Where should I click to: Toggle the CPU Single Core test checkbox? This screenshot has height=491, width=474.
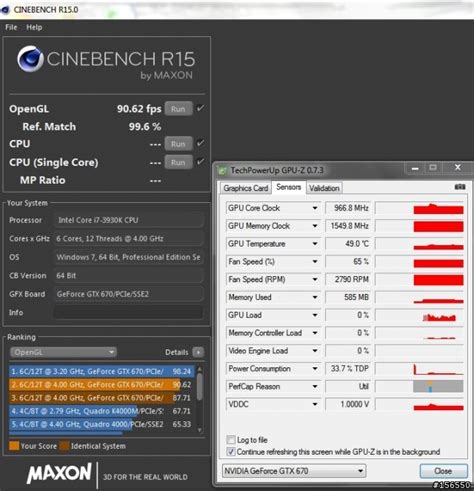[x=200, y=162]
